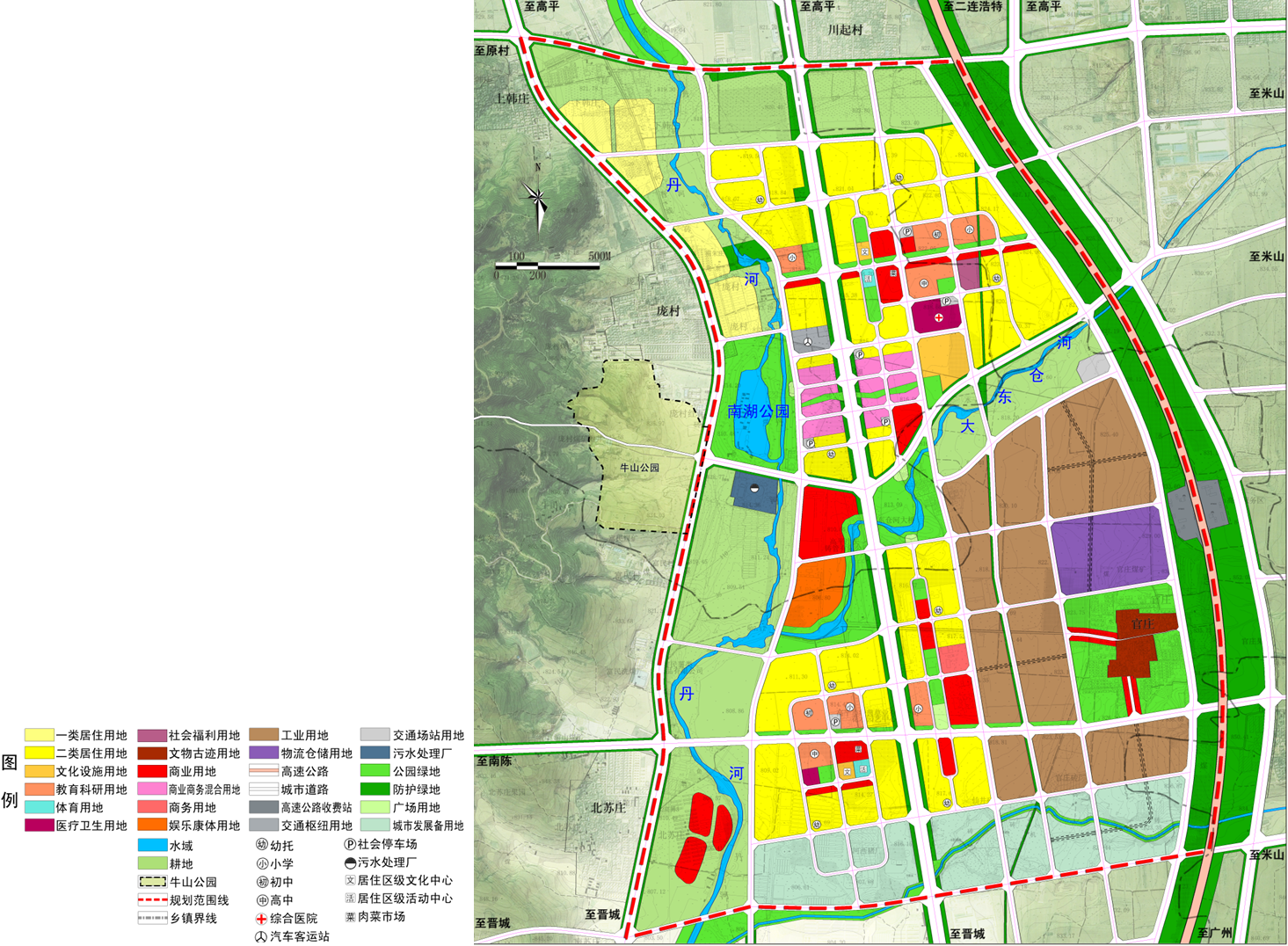Click the bus station symbol on the gray map block
The image size is (1288, 946).
pyautogui.click(x=809, y=342)
